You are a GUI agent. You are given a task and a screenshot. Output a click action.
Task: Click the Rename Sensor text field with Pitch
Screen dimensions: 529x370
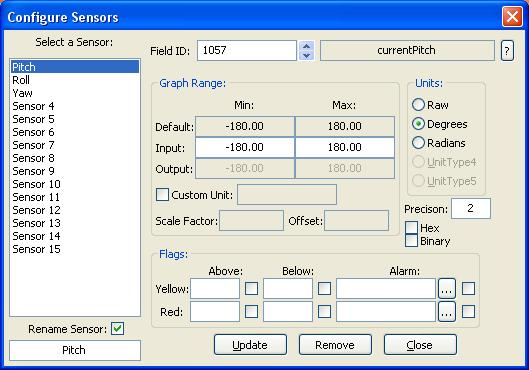pyautogui.click(x=75, y=350)
